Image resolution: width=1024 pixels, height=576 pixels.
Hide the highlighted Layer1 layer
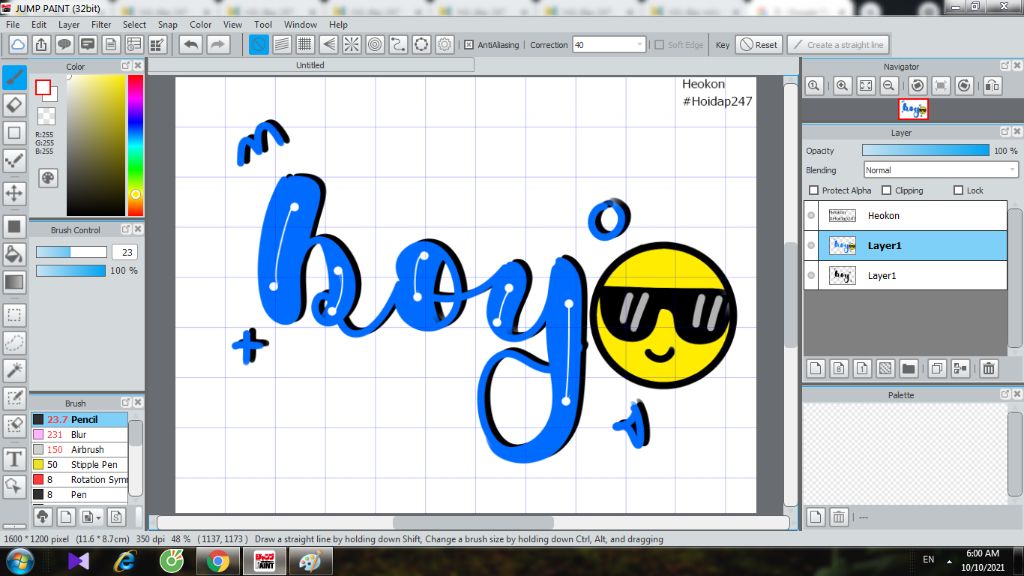[x=811, y=246]
